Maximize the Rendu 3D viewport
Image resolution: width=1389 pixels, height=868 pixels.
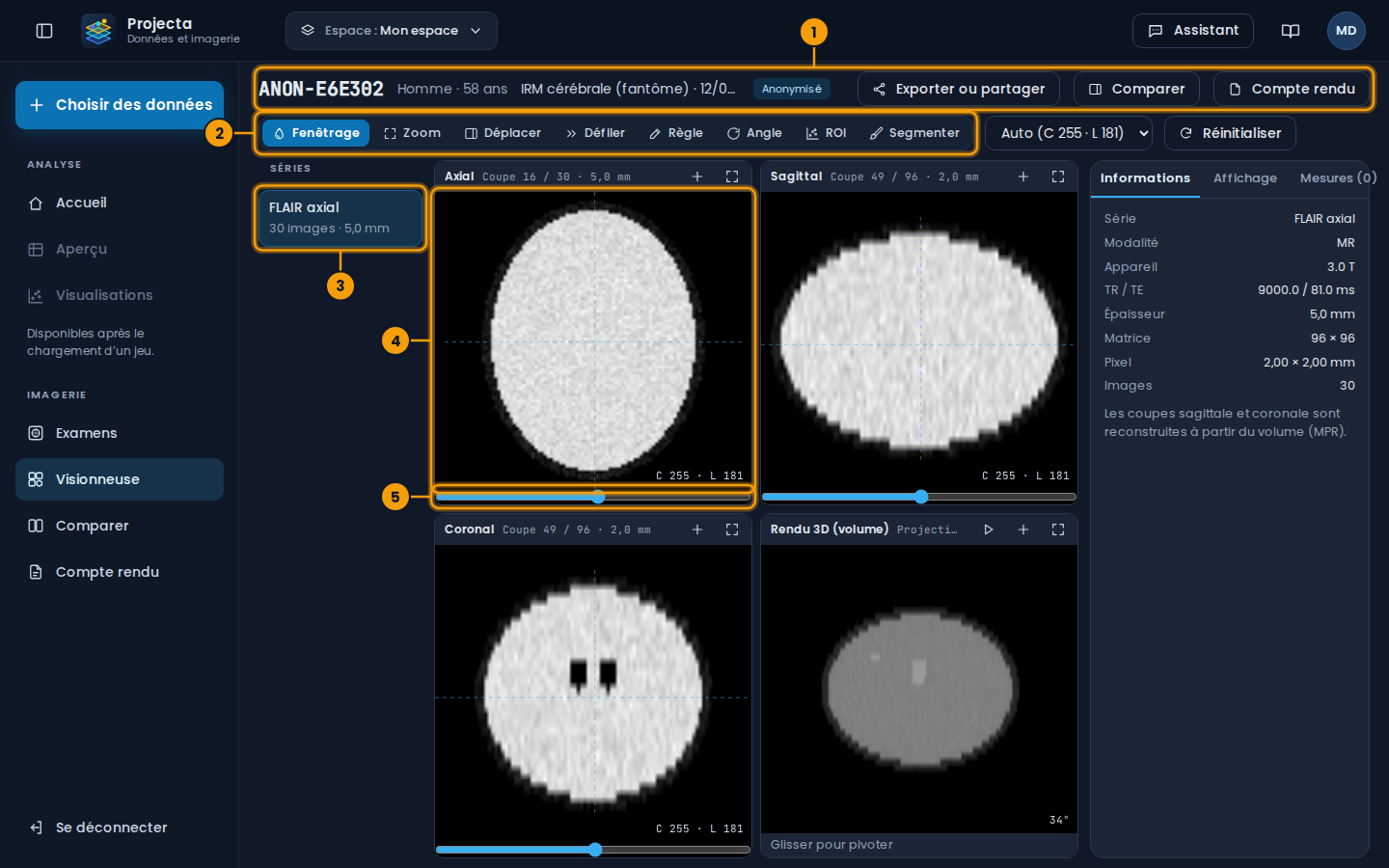point(1058,529)
